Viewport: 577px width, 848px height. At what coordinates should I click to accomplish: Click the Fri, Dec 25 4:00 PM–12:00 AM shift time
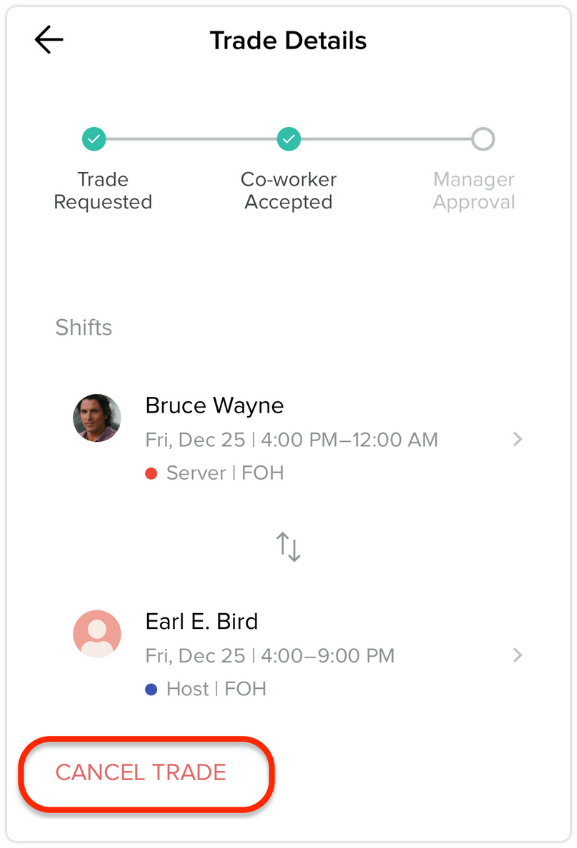pos(291,440)
